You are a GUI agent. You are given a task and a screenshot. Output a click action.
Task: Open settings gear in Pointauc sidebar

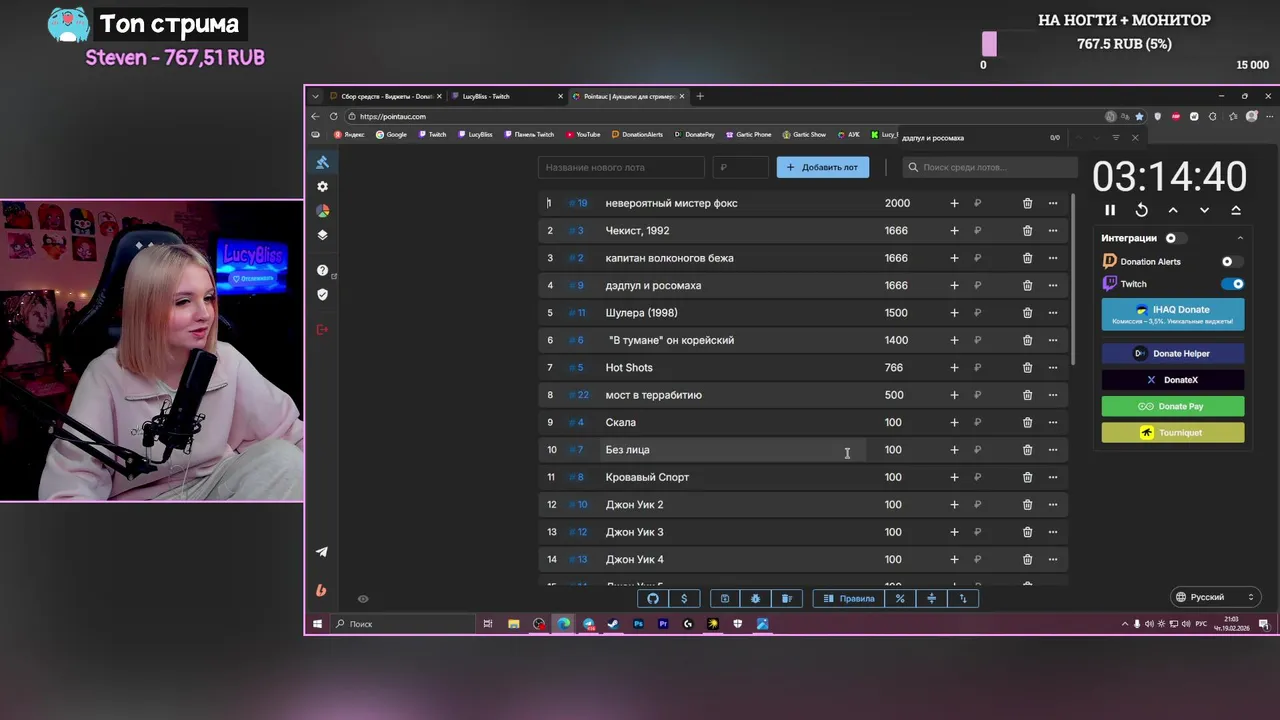(x=322, y=187)
